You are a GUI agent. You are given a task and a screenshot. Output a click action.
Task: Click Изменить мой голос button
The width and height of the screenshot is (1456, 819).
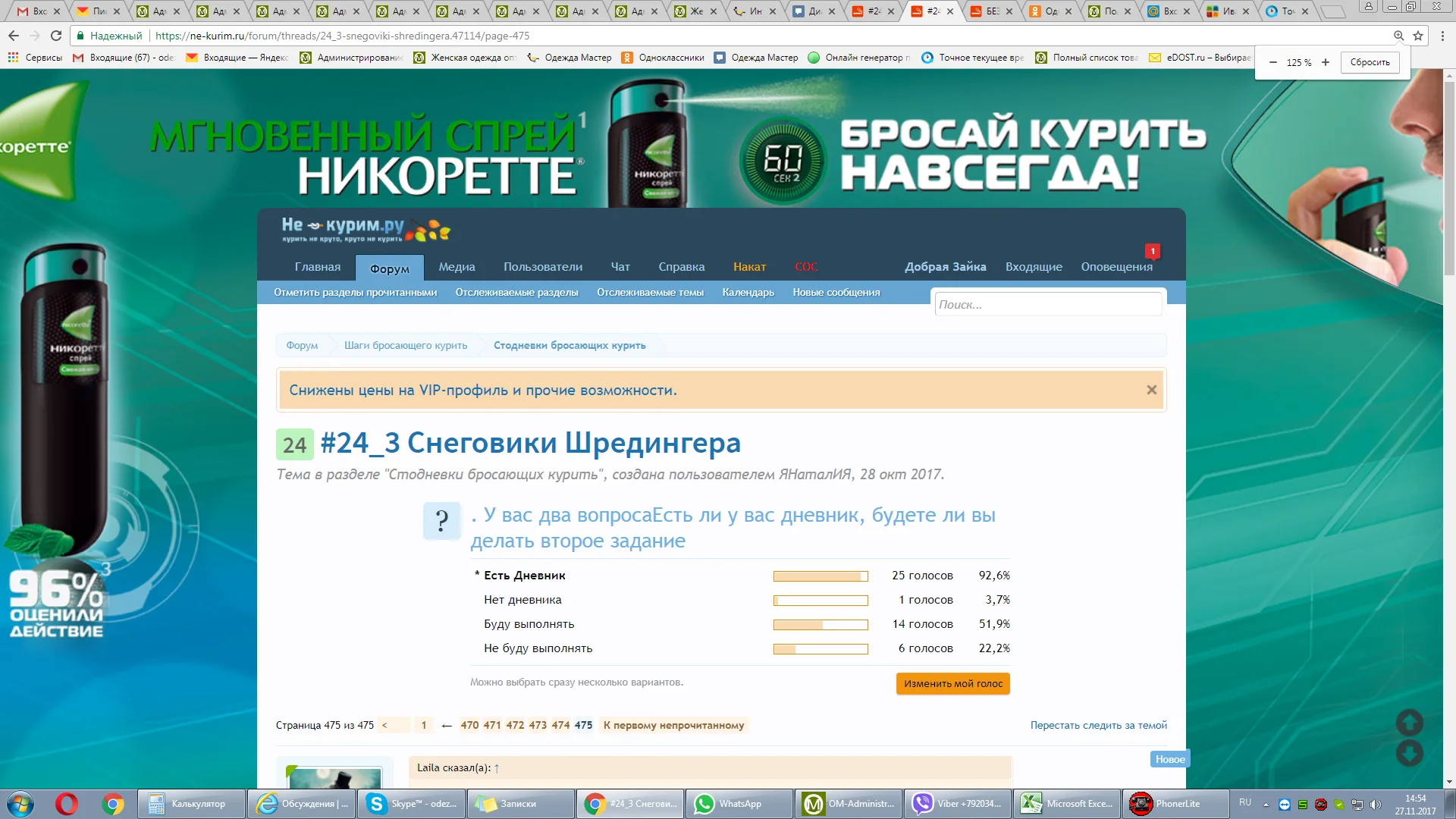[952, 683]
